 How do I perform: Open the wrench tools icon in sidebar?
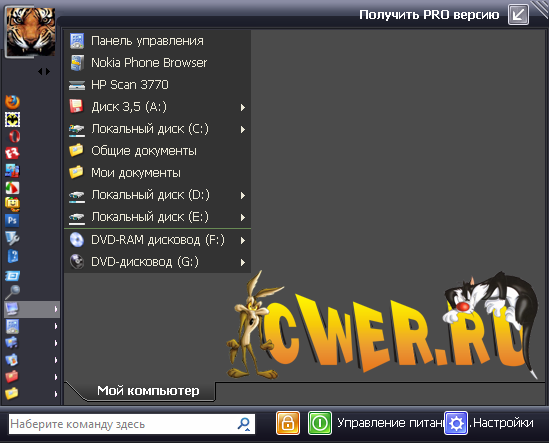click(x=12, y=238)
